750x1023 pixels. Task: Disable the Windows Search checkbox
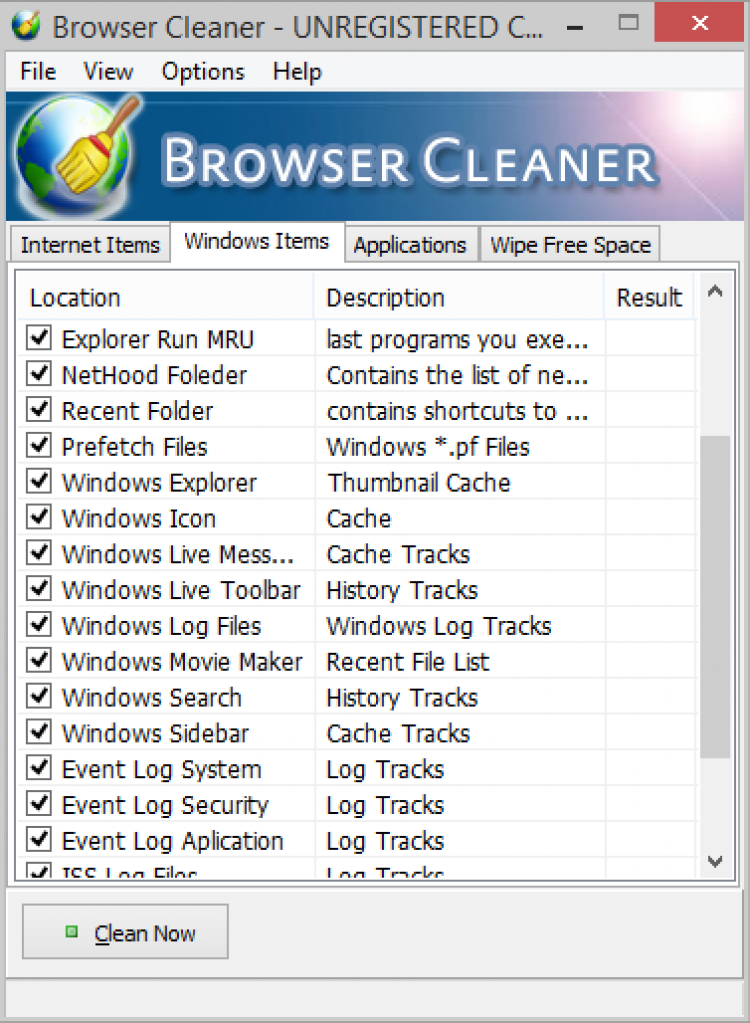coord(39,697)
